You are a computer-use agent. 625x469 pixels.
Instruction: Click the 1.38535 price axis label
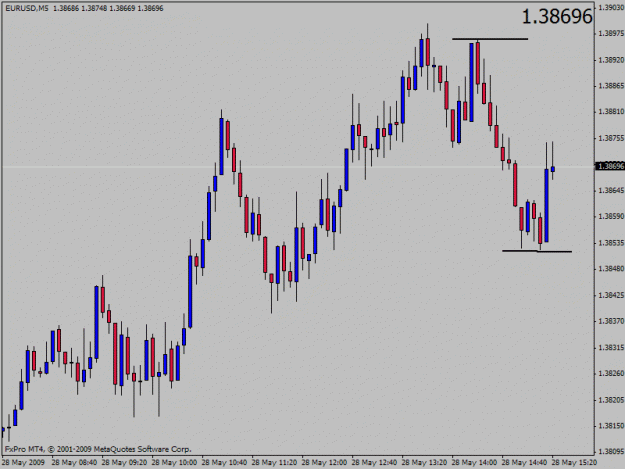[611, 243]
